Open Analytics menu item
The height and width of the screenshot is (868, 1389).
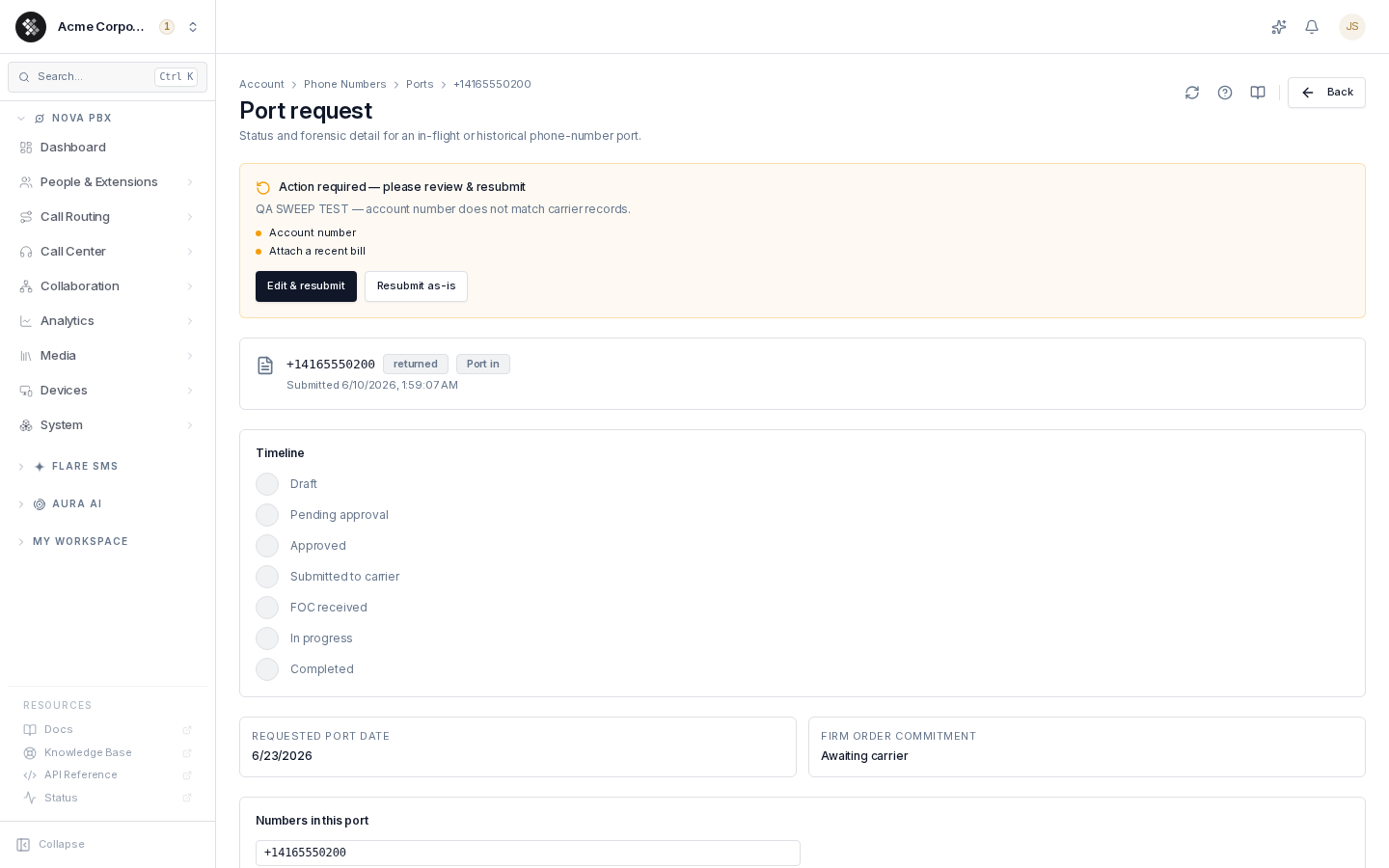pyautogui.click(x=107, y=321)
